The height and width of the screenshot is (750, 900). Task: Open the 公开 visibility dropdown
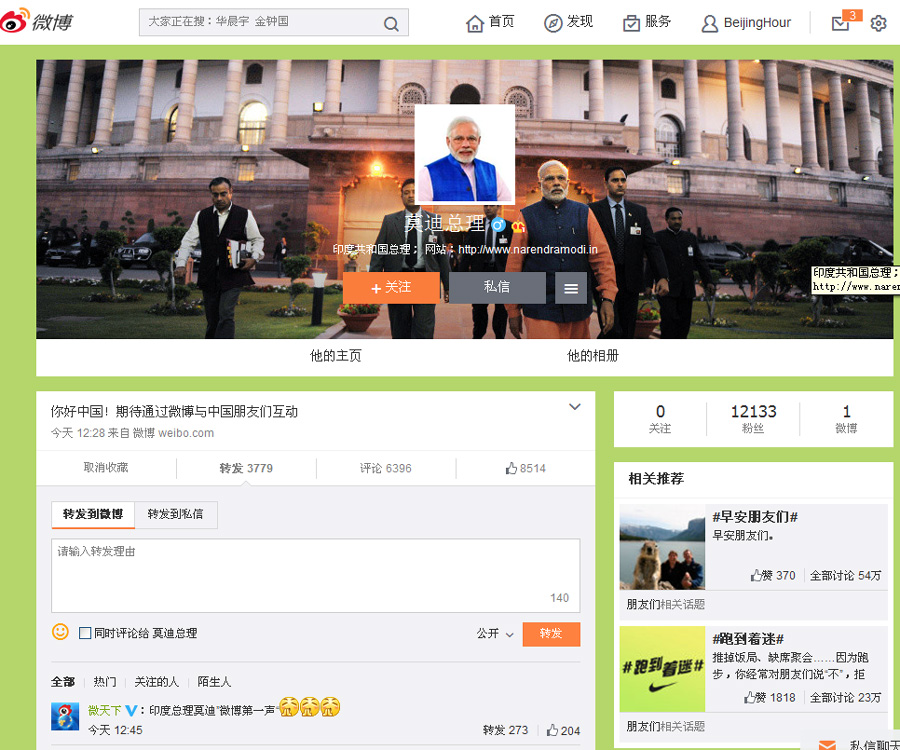tap(495, 634)
